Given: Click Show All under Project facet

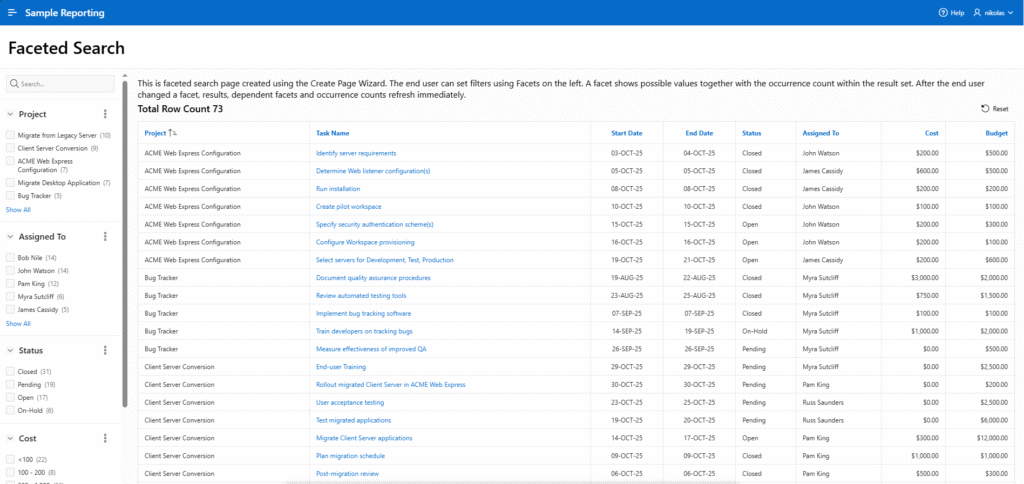Looking at the screenshot, I should [x=18, y=210].
